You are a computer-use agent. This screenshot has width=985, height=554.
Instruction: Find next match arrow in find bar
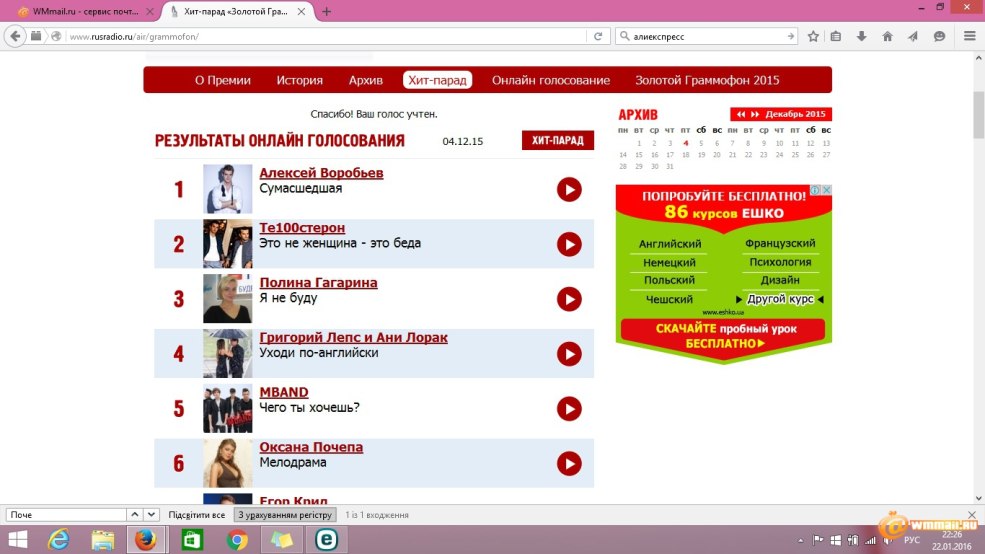tap(151, 514)
